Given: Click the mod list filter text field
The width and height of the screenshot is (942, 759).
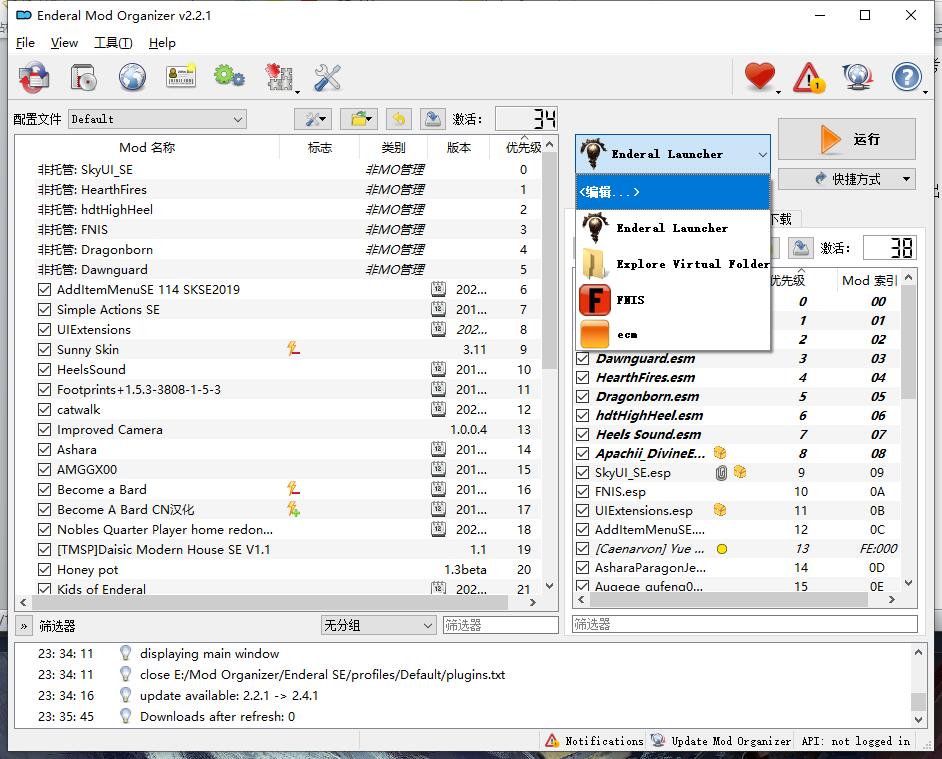Looking at the screenshot, I should click(500, 625).
